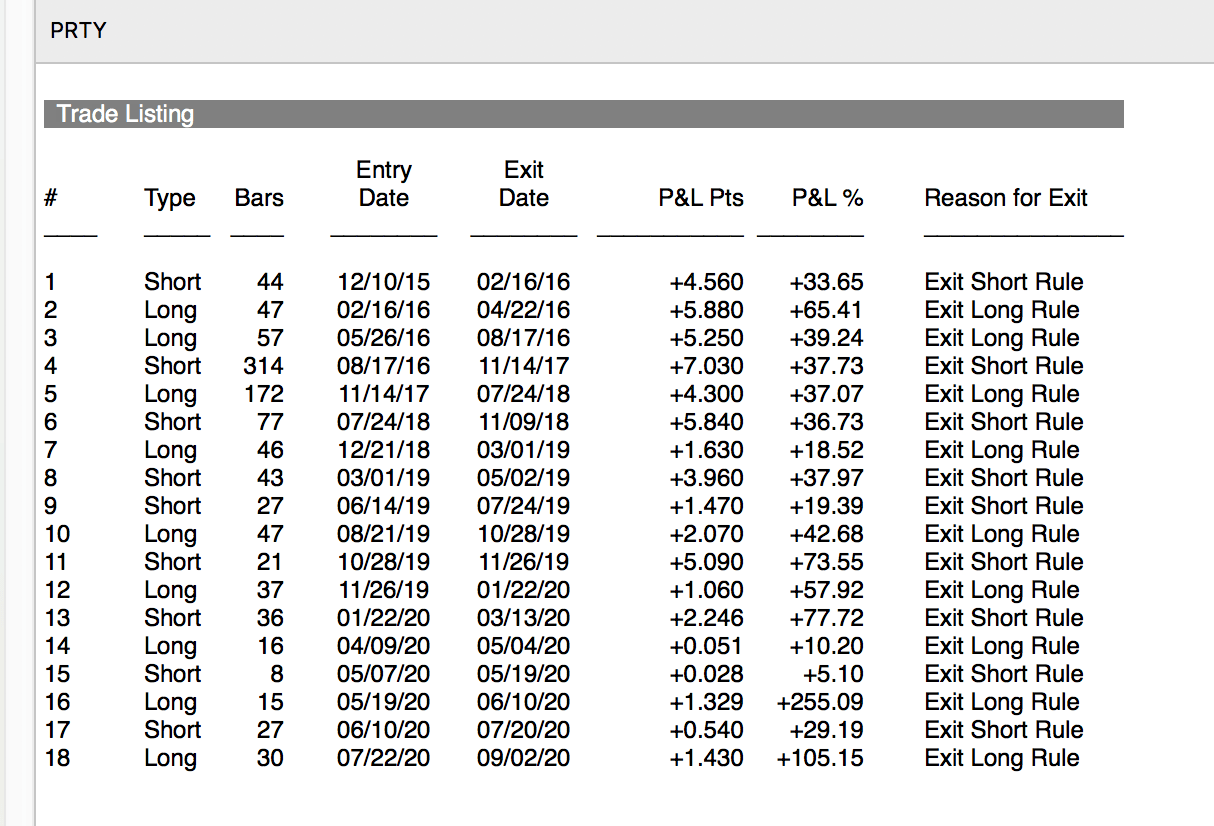Click the Bars column header
The image size is (1214, 826).
click(x=259, y=198)
